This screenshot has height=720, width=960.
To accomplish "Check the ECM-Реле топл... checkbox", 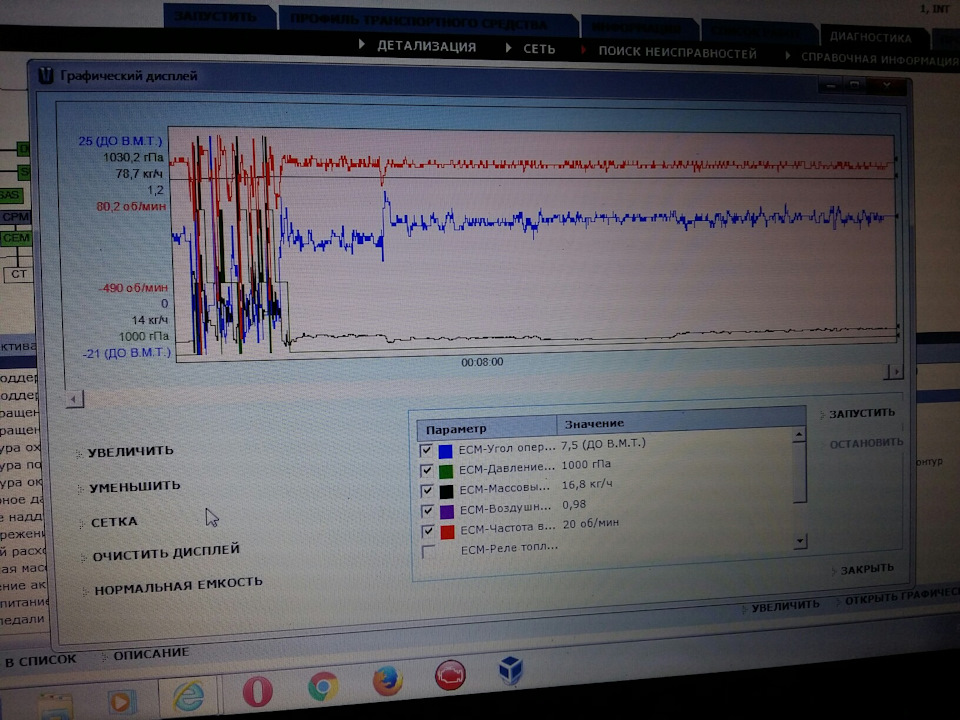I will pyautogui.click(x=429, y=552).
